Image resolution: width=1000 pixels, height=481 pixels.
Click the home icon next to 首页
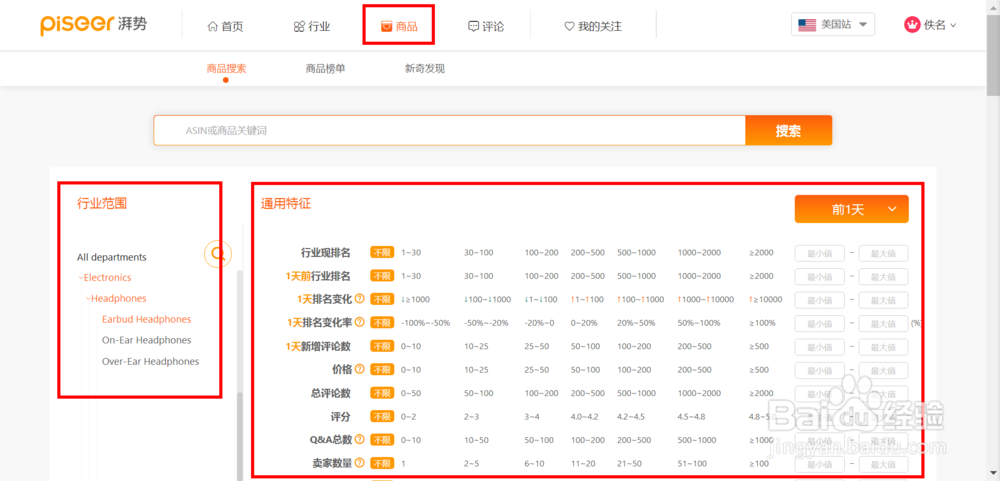point(212,26)
